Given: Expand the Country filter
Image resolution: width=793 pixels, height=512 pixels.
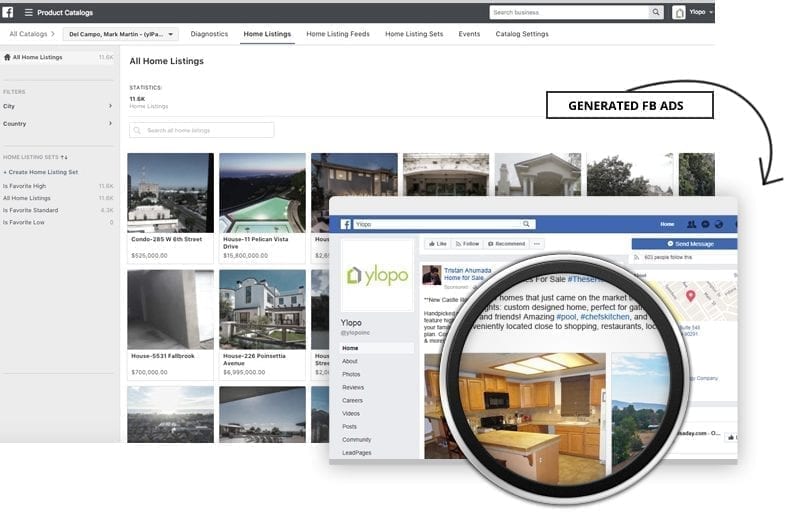Looking at the screenshot, I should 59,123.
